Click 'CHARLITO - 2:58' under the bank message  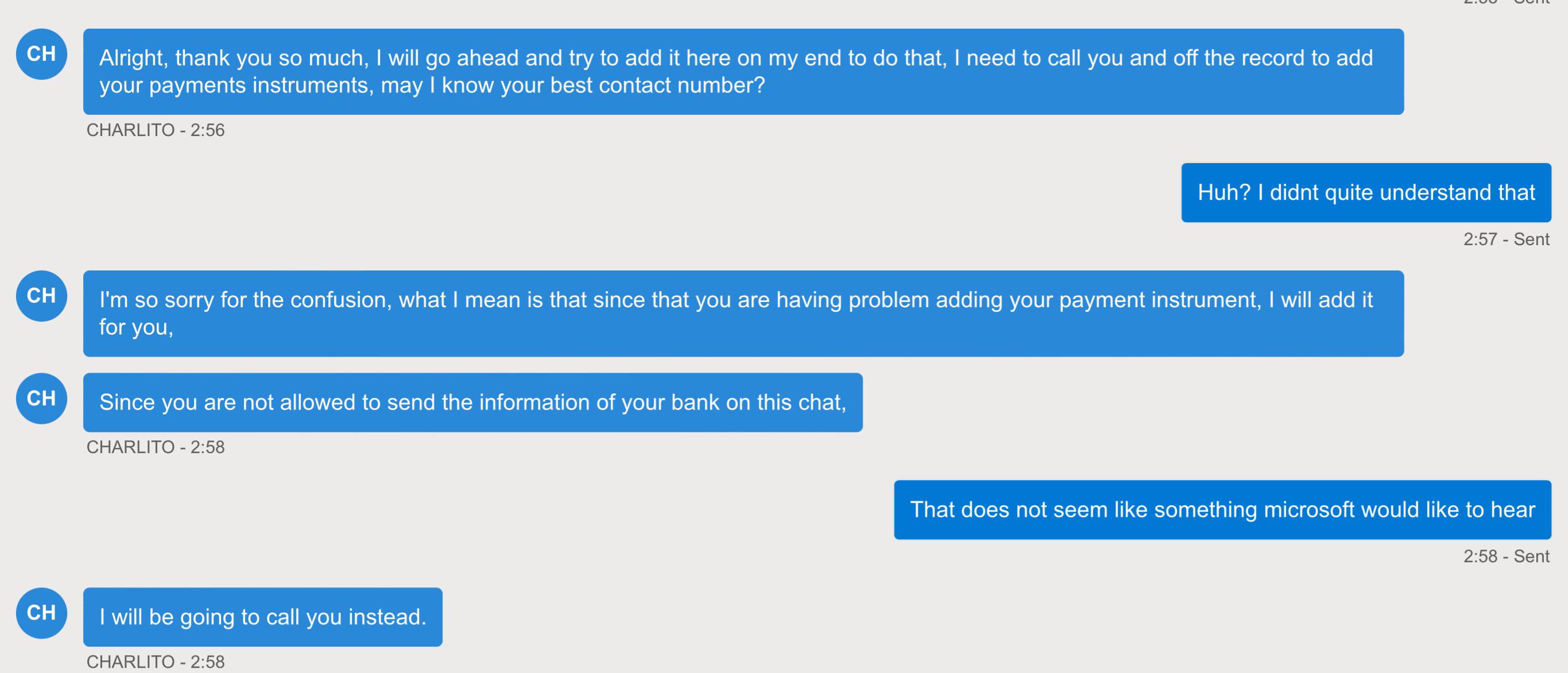tap(155, 447)
